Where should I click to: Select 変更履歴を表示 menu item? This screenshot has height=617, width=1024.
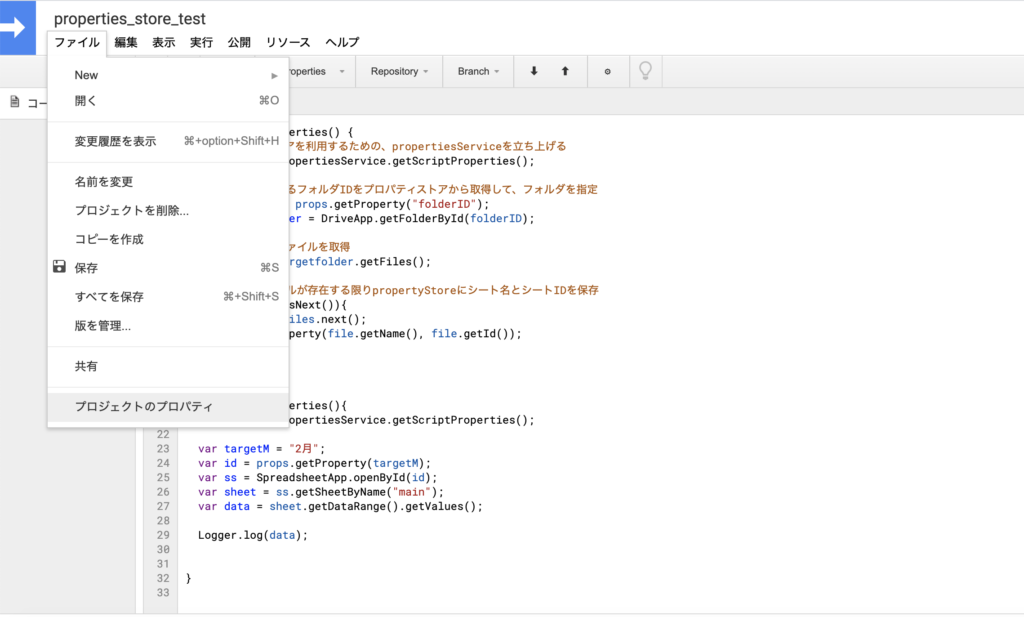(x=168, y=141)
